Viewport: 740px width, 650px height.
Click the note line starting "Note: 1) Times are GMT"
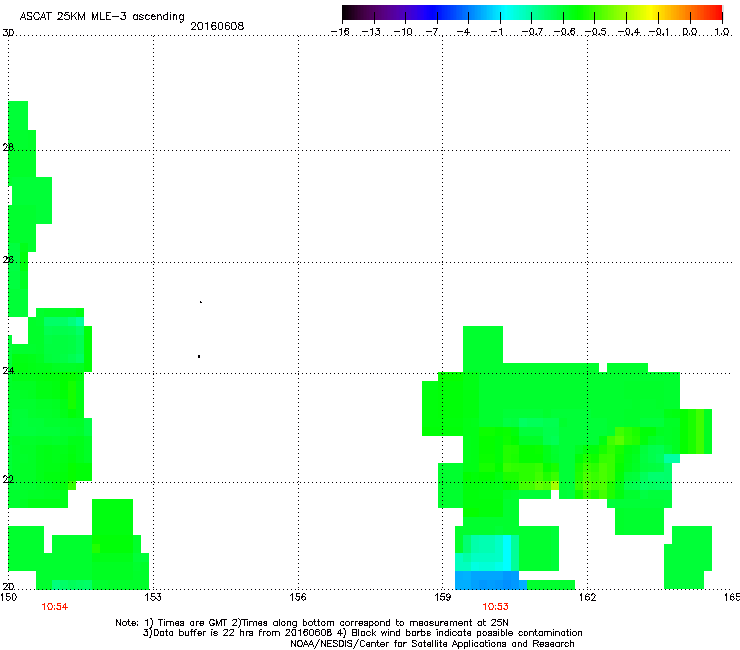(311, 623)
